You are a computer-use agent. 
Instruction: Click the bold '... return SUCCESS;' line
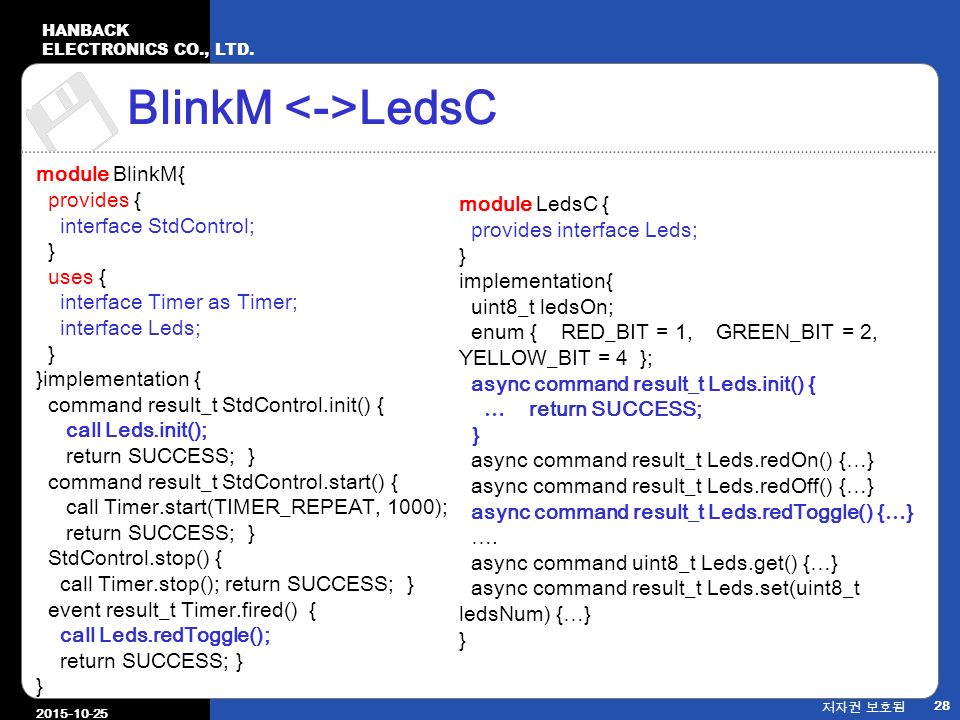tap(593, 409)
